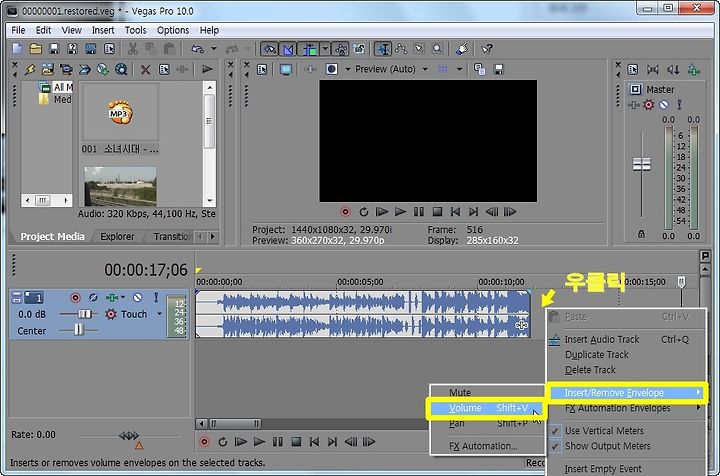Click Stop in the timeline transport bar
This screenshot has height=476, width=720.
click(296, 442)
